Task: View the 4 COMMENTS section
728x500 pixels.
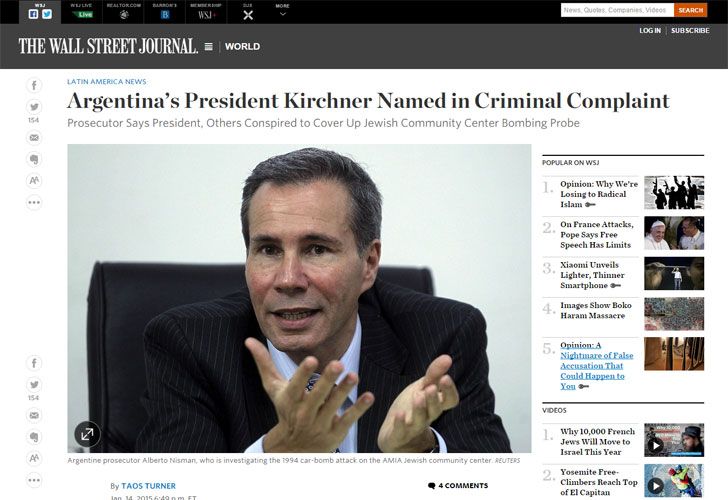Action: (458, 486)
